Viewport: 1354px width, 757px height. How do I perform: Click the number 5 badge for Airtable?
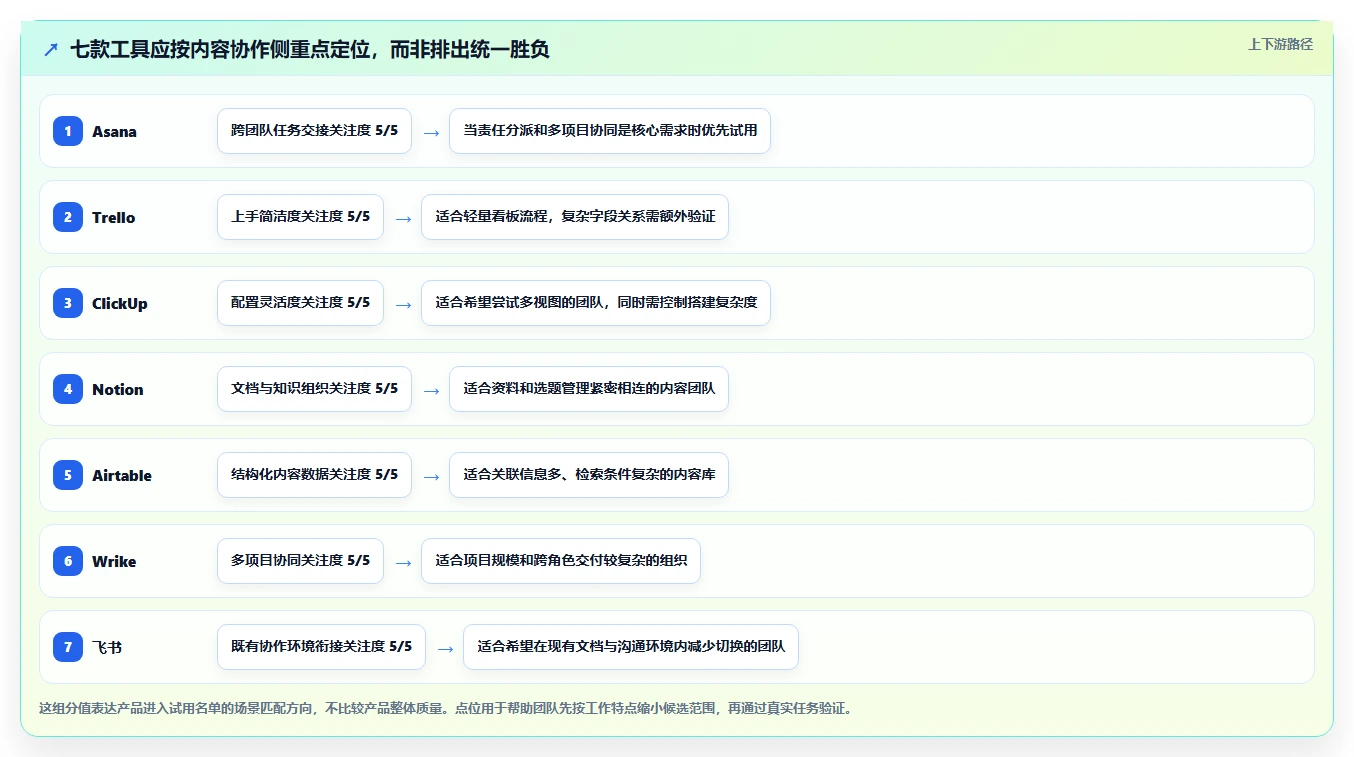pos(68,475)
